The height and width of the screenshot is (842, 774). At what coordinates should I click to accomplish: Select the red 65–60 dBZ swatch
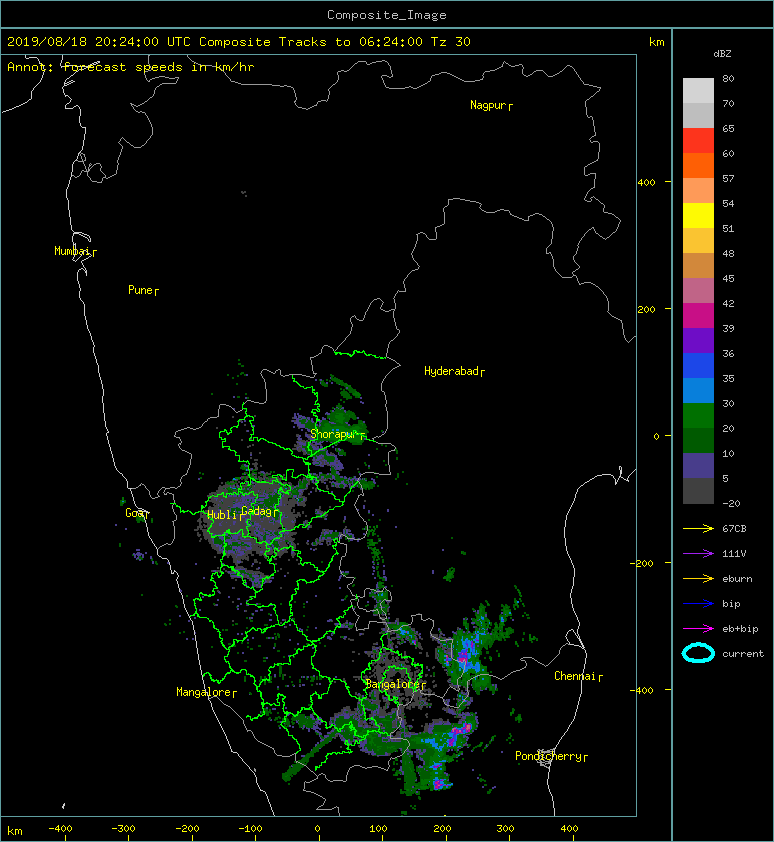tap(698, 141)
